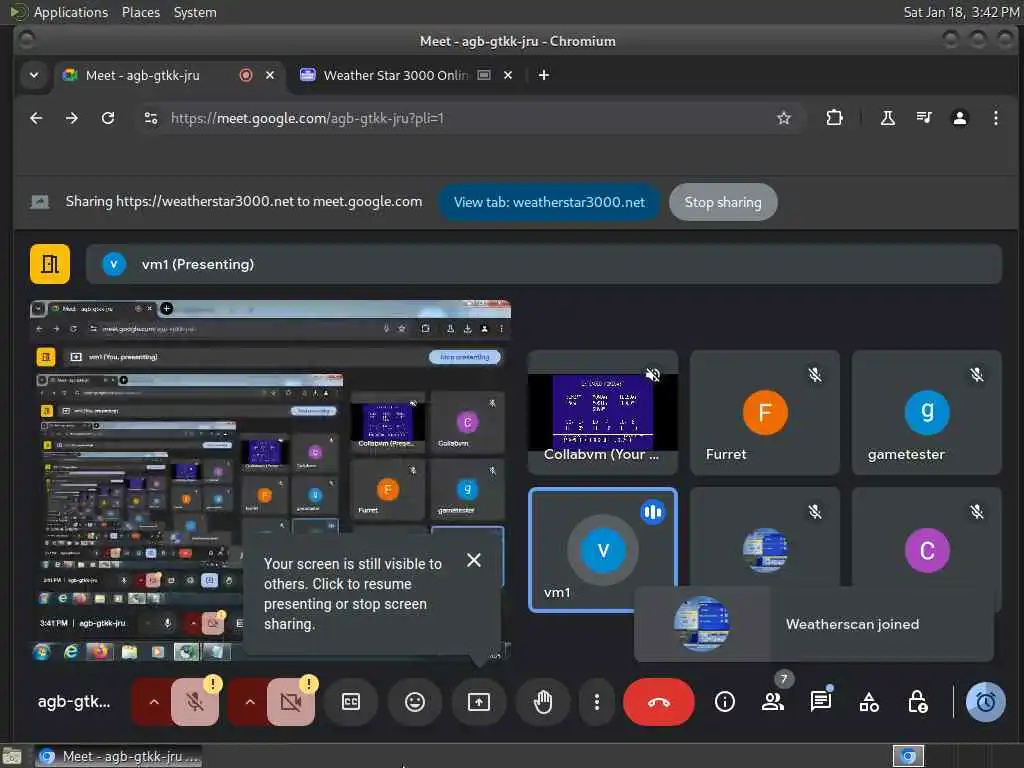Turn on the camera button
The width and height of the screenshot is (1024, 768).
click(x=291, y=702)
